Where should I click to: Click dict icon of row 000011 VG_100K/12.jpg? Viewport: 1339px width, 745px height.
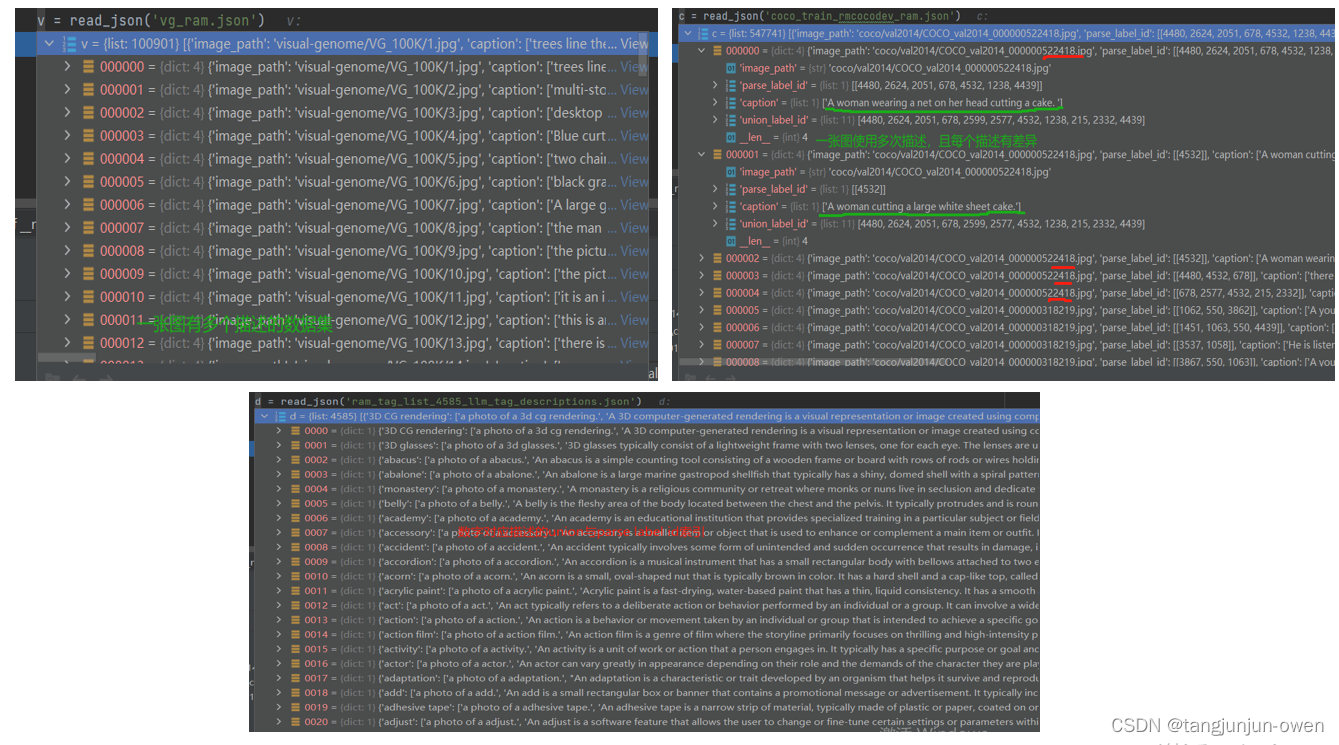coord(88,320)
